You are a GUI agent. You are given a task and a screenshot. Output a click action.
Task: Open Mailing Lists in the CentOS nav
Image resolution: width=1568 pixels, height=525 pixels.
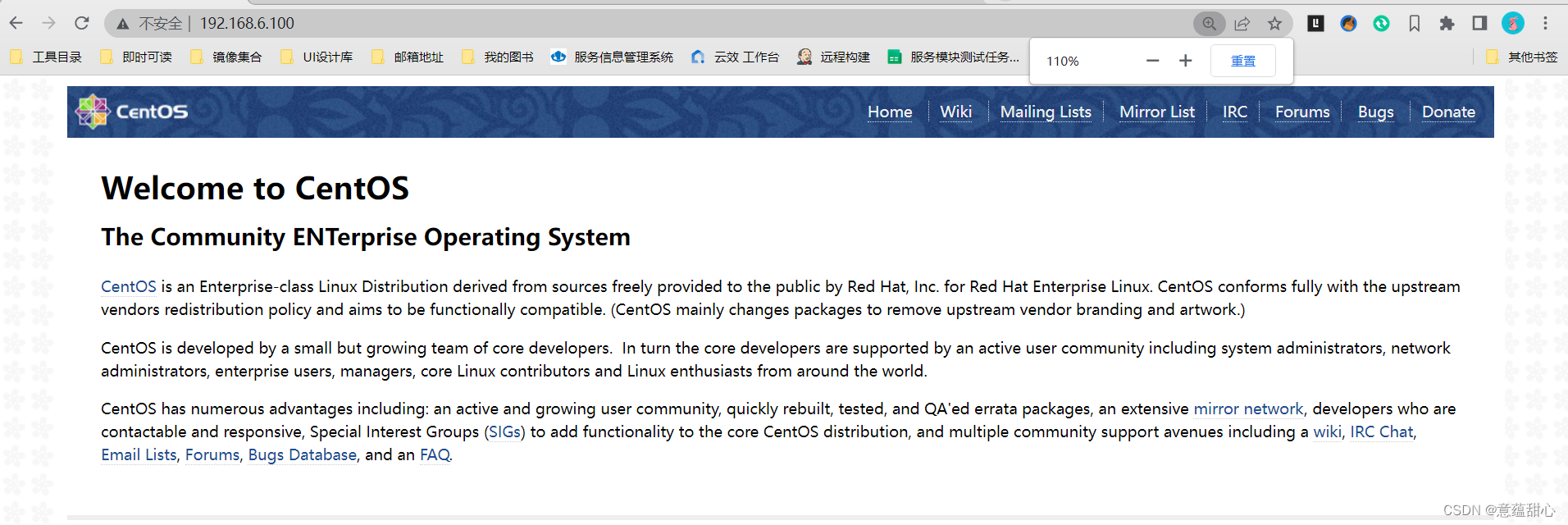pos(1046,112)
